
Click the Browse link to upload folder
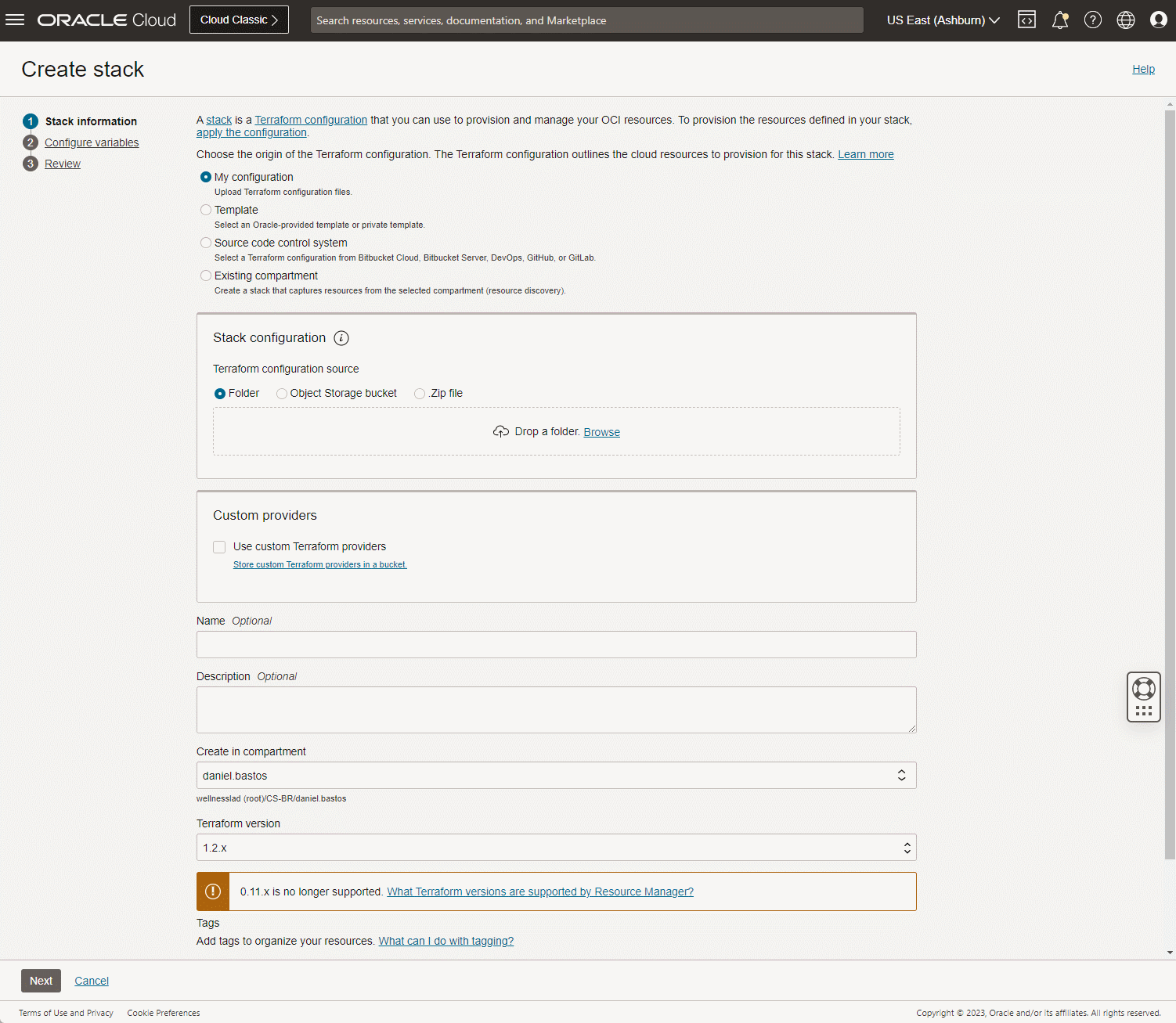point(601,432)
